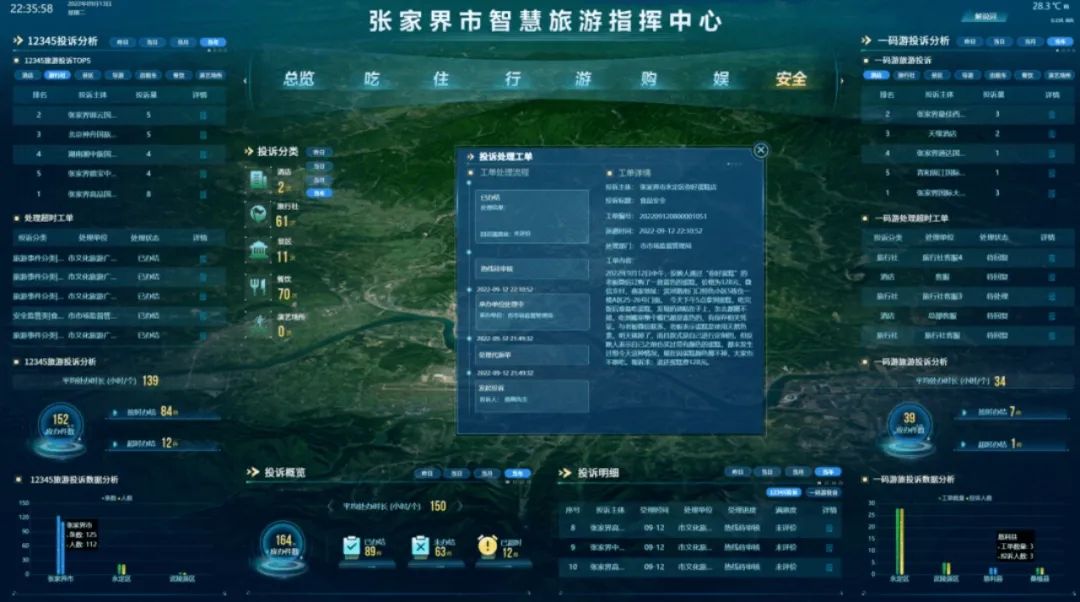Switch to the 一码游板块 tab in 投诉明细
1080x602 pixels.
pyautogui.click(x=823, y=490)
